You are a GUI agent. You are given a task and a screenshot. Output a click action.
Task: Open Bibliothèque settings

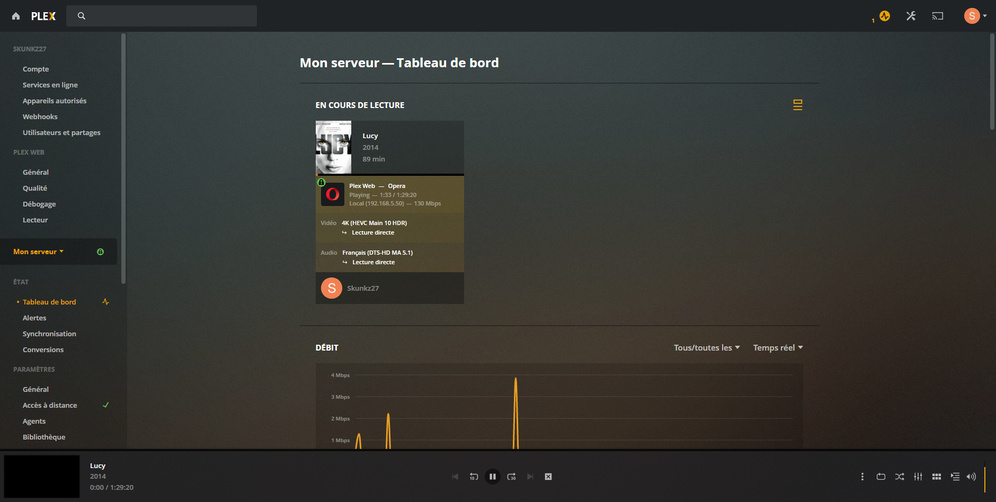click(x=44, y=437)
